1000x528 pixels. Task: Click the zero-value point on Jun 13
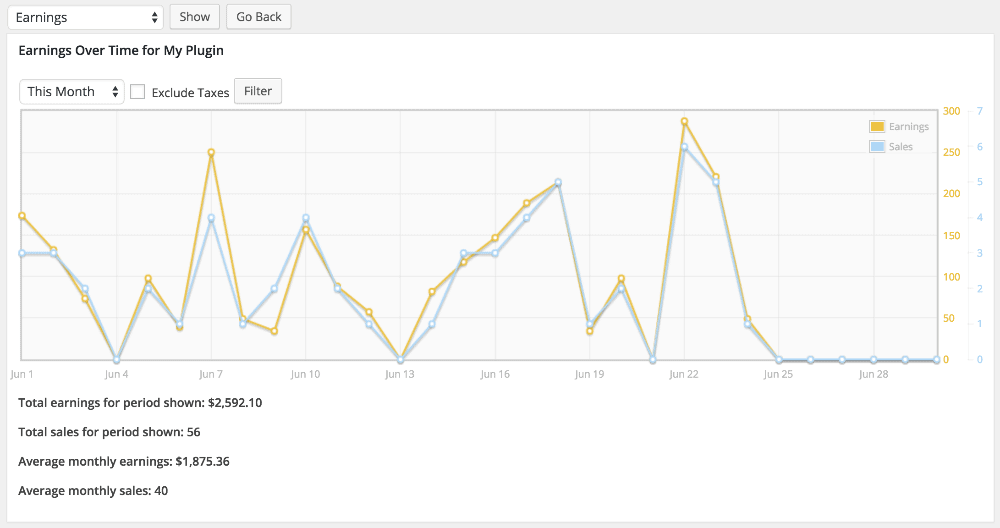400,360
